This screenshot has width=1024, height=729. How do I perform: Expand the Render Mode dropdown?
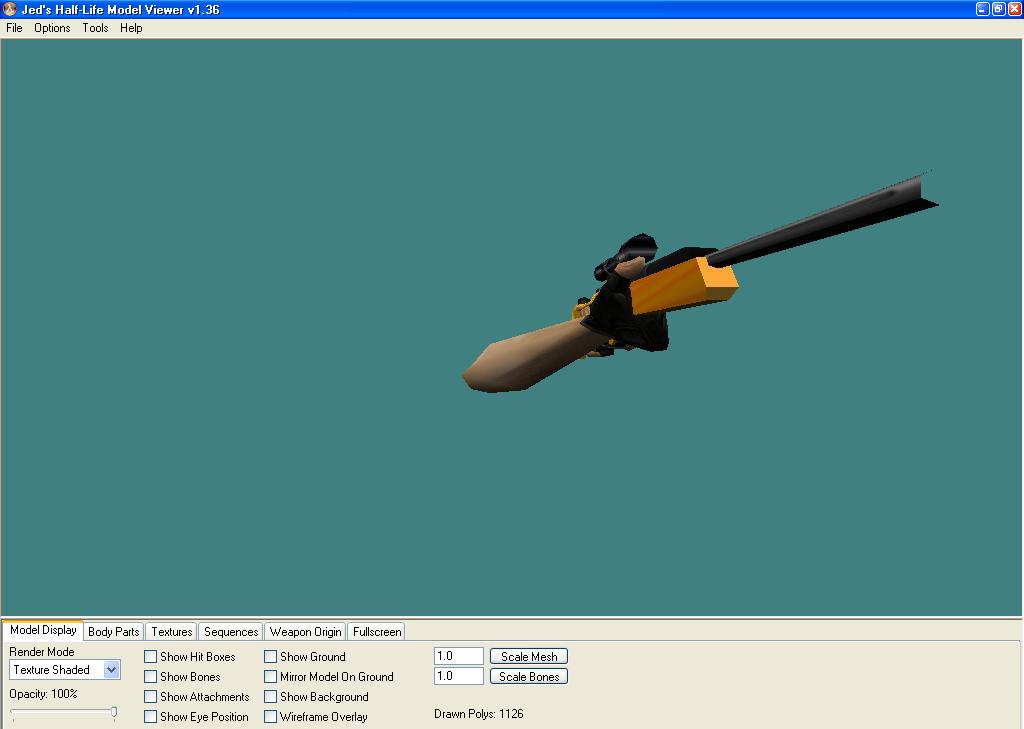[x=112, y=670]
